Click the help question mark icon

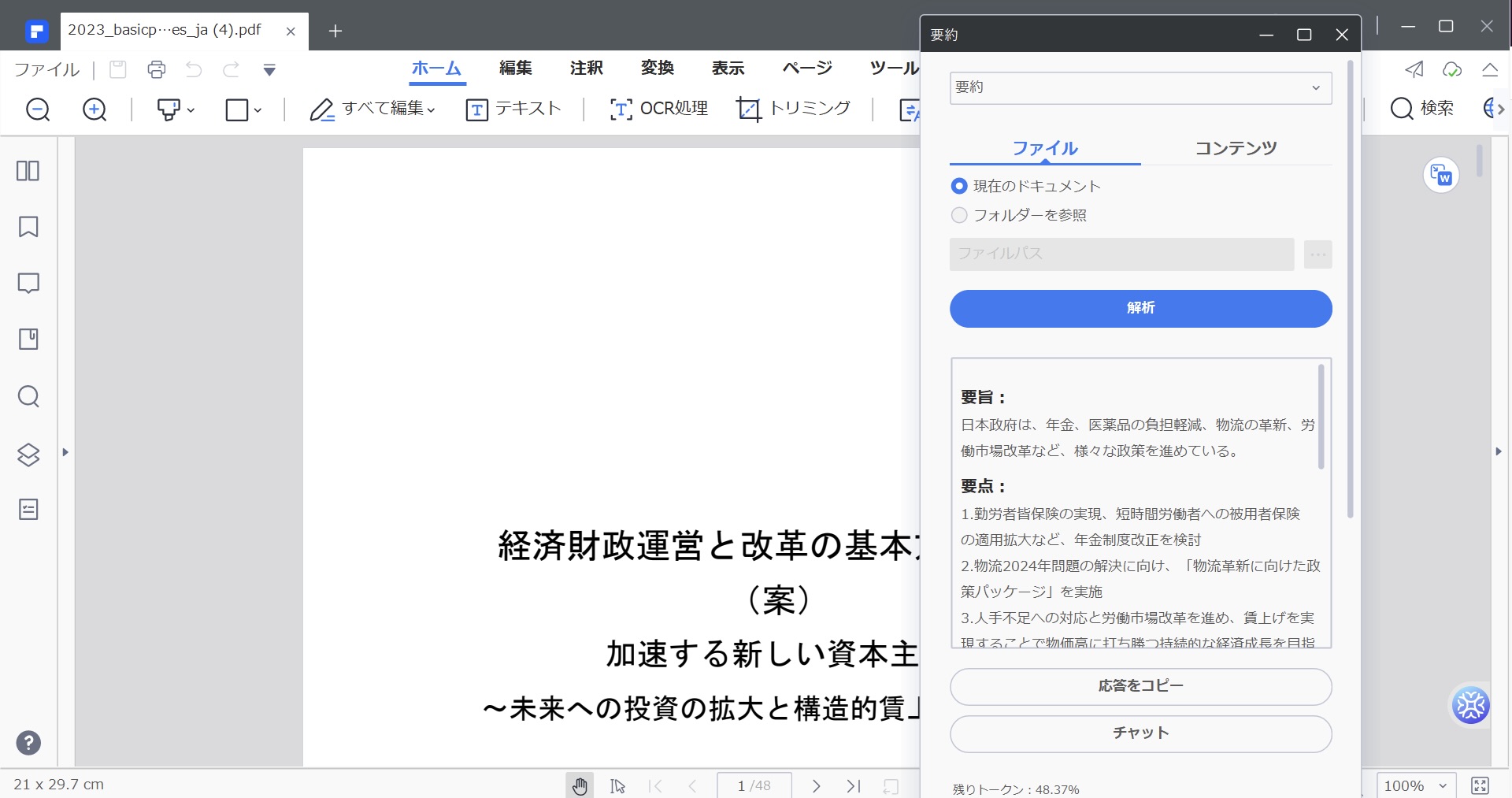(28, 743)
